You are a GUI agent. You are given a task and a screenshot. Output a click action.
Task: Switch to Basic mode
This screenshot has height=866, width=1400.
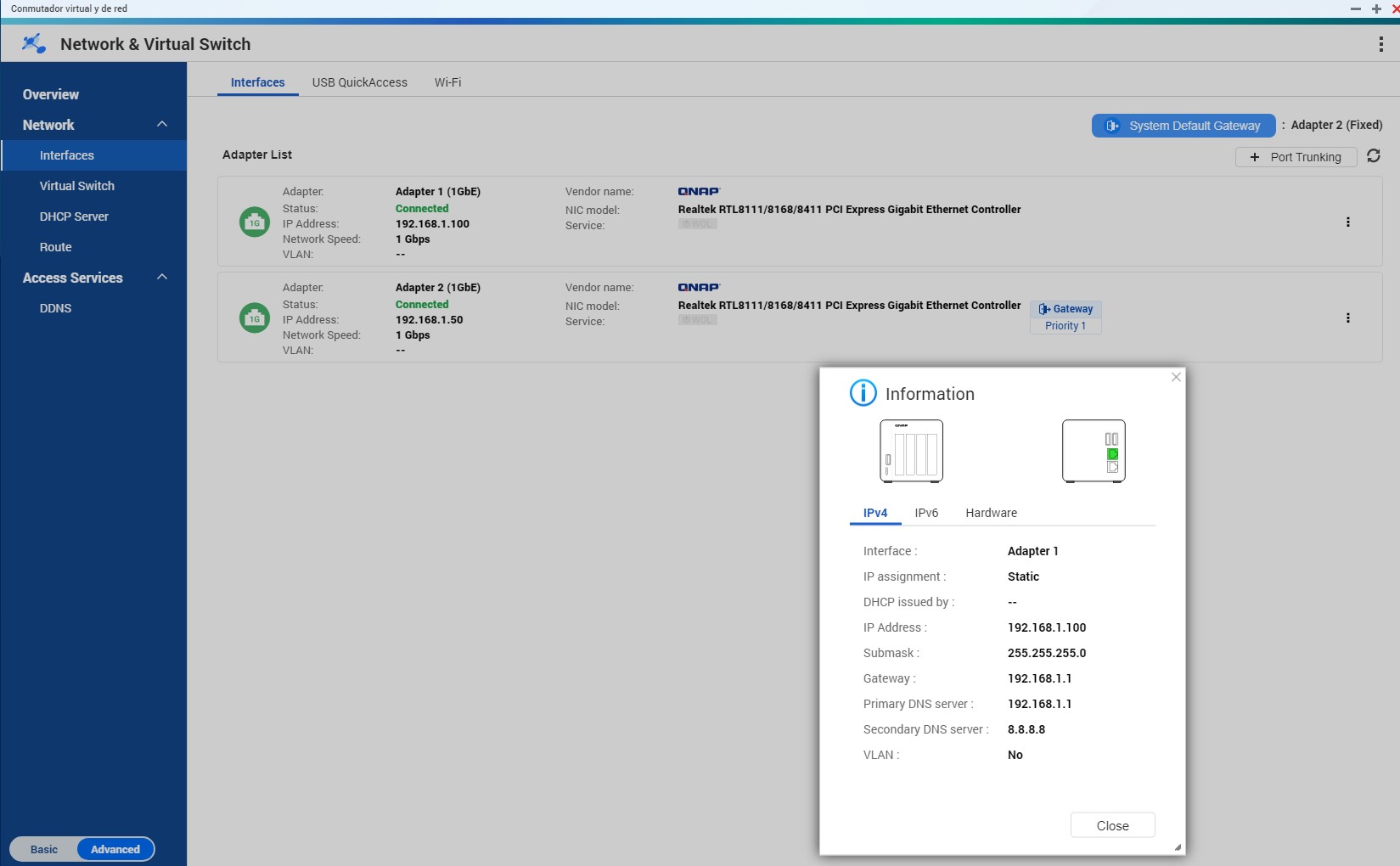[44, 849]
